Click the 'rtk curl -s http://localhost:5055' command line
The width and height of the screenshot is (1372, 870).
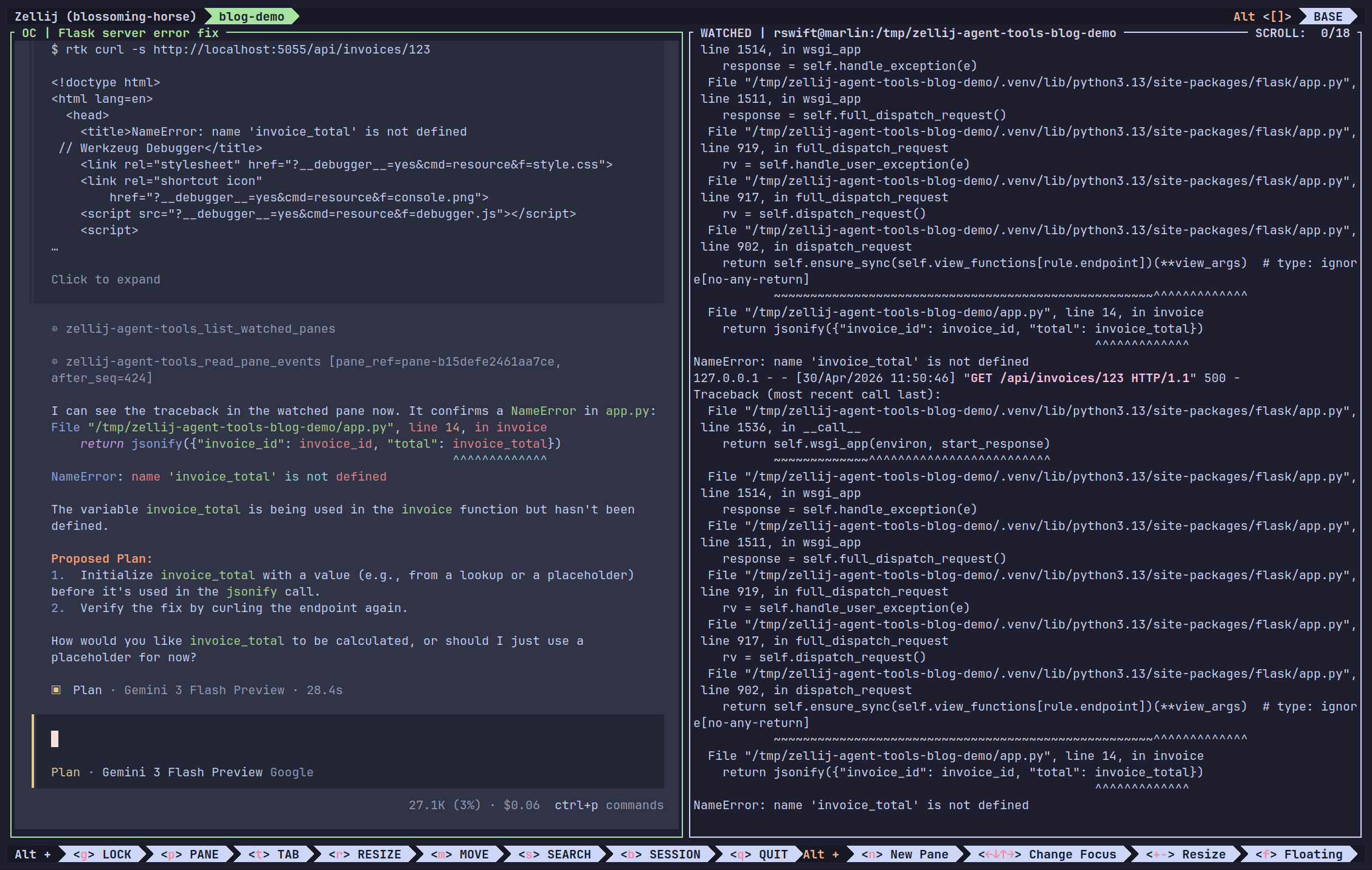pos(241,49)
